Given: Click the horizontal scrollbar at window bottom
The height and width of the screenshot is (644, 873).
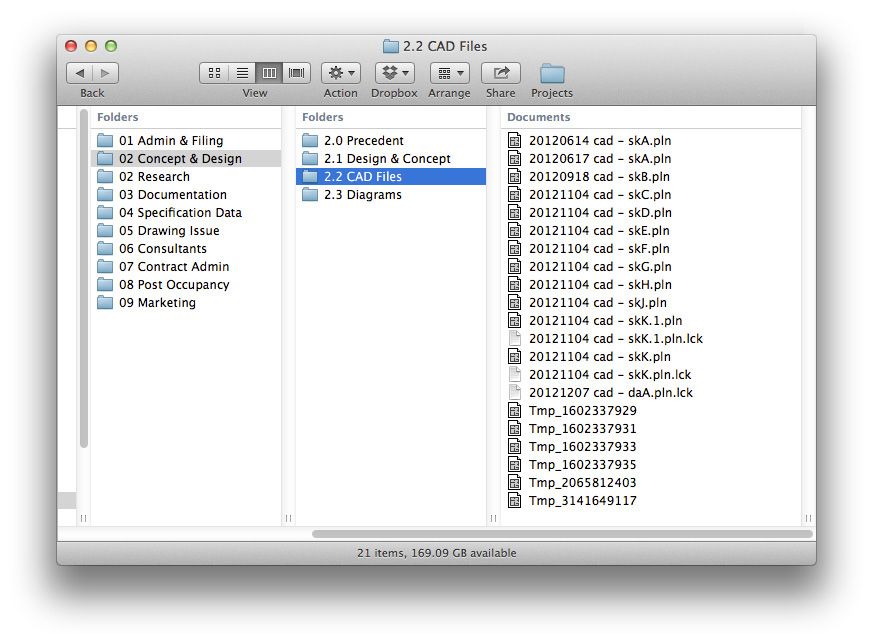Looking at the screenshot, I should click(x=562, y=534).
